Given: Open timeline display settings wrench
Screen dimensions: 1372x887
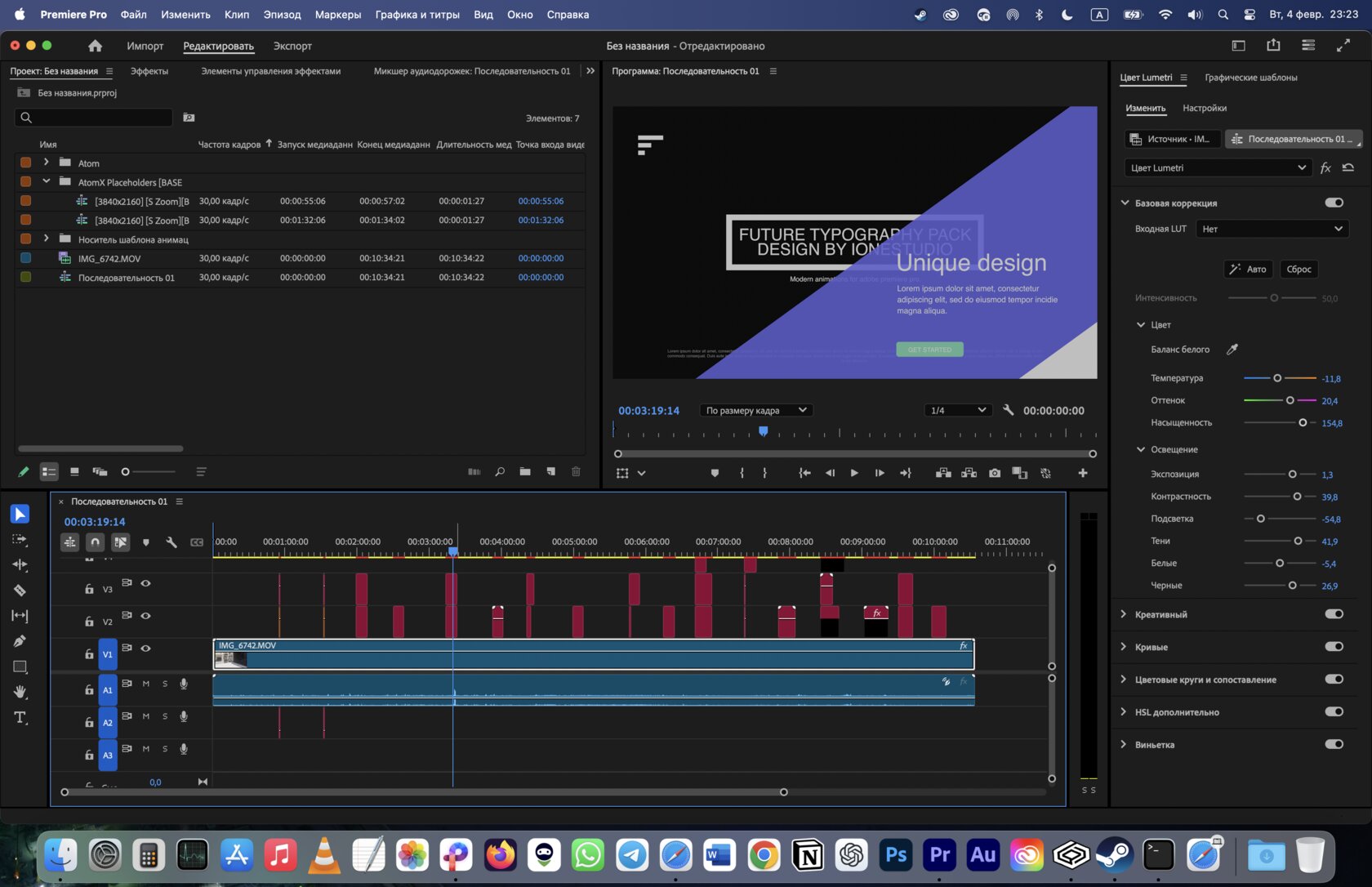Looking at the screenshot, I should 171,542.
